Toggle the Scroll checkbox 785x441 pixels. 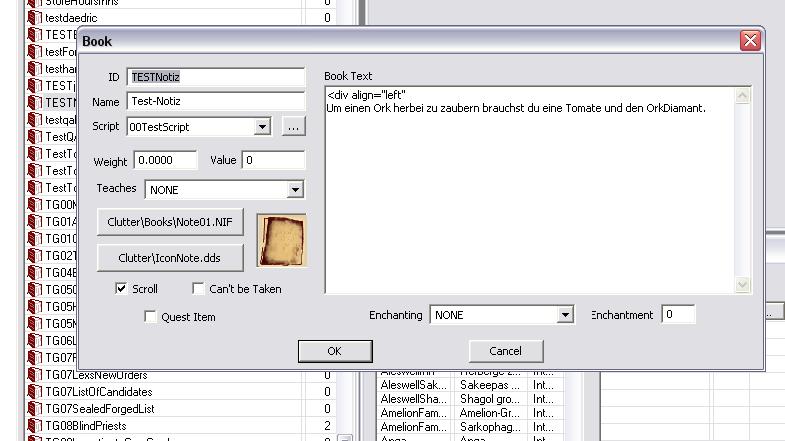click(121, 289)
